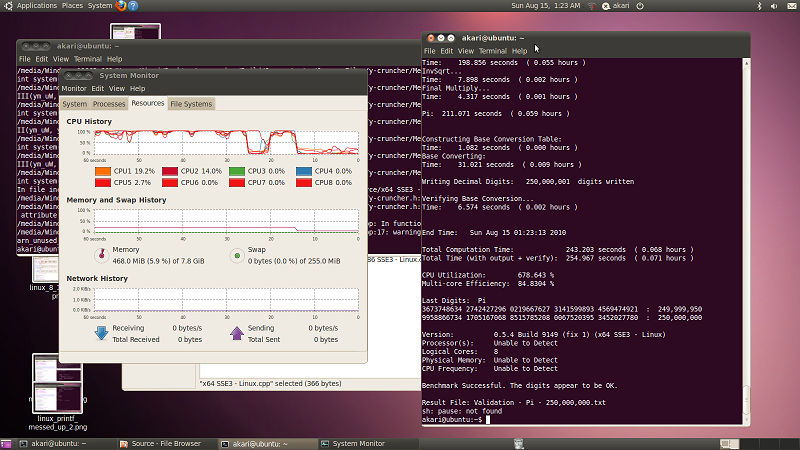Click the Swap usage pie icon
Screen dimensions: 800x450
[x=236, y=255]
